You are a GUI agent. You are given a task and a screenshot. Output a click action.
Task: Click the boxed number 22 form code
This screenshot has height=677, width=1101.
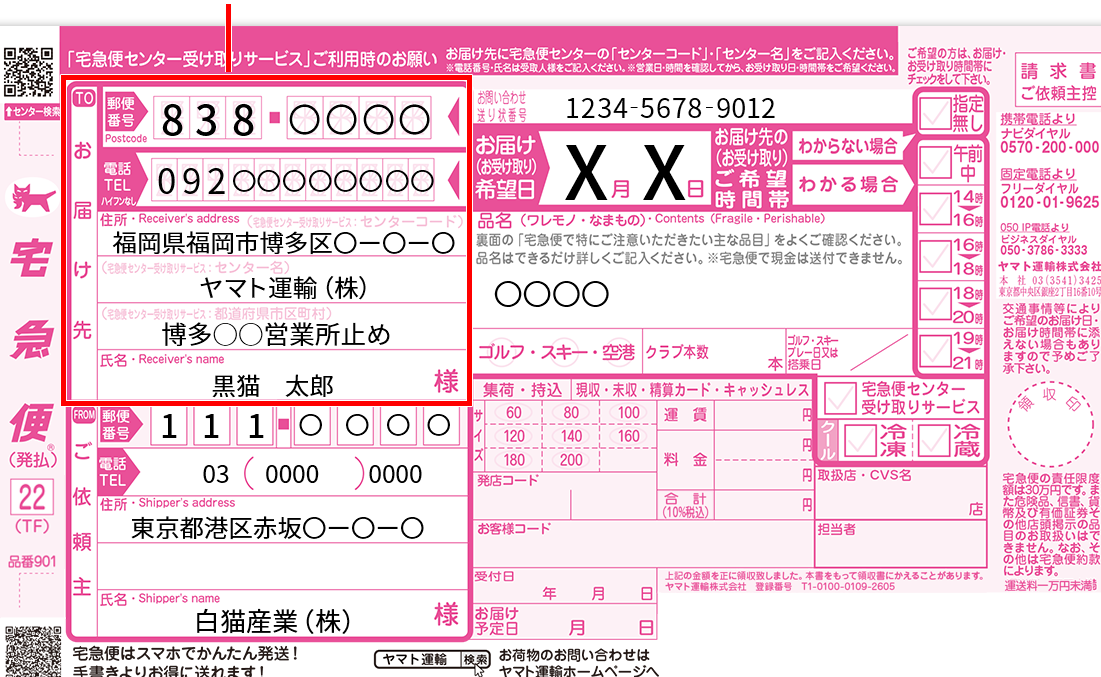pos(32,498)
